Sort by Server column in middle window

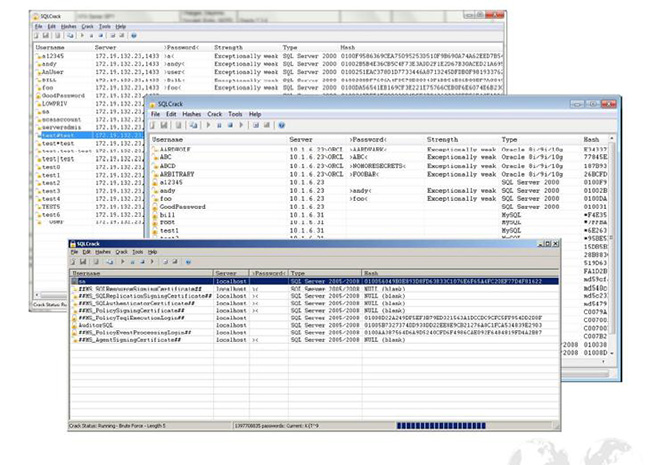pos(317,140)
